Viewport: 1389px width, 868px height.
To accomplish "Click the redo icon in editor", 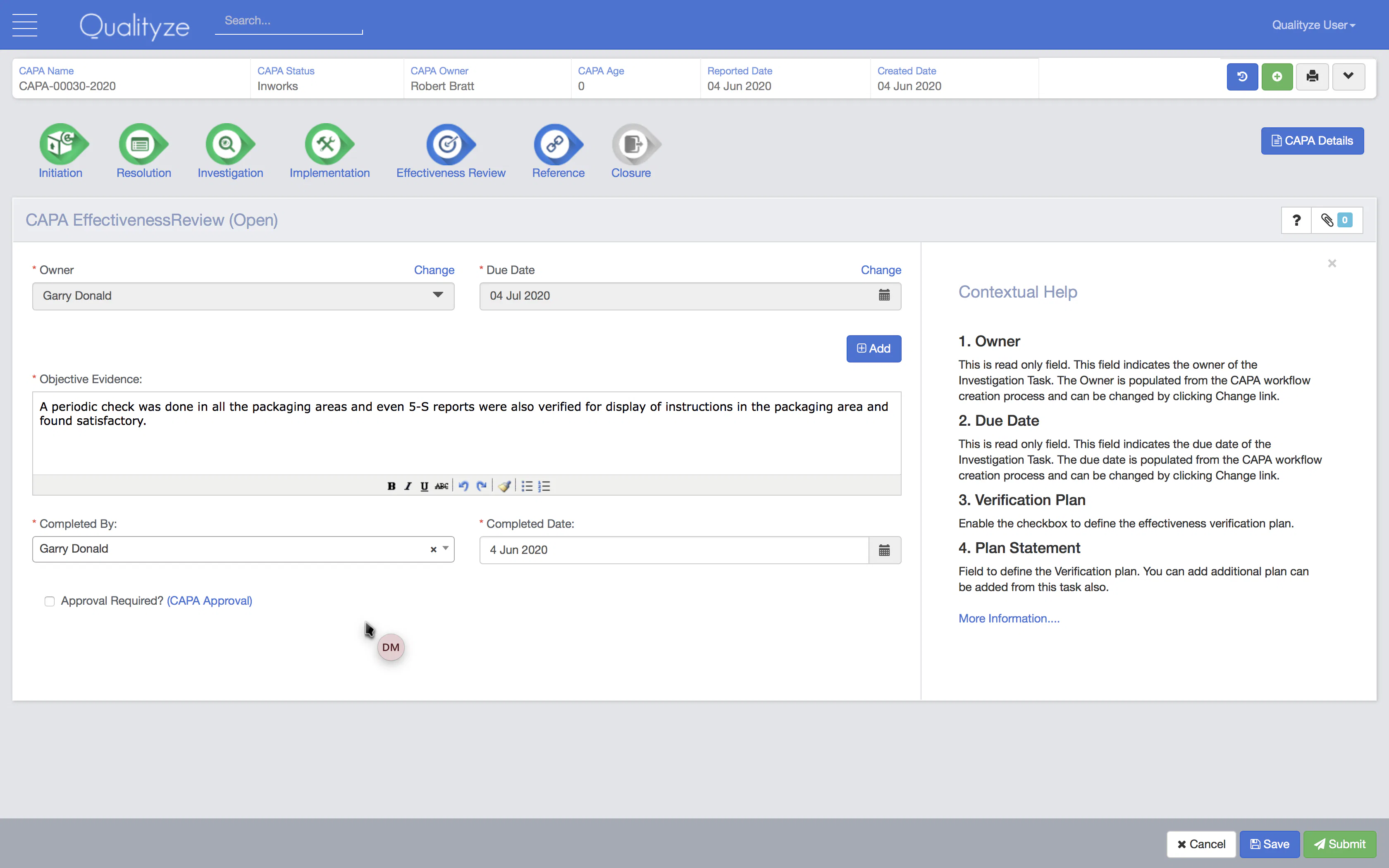I will click(x=482, y=486).
